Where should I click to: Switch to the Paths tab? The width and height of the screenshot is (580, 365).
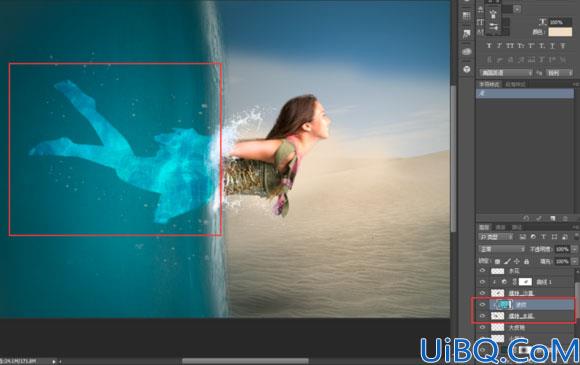click(516, 227)
